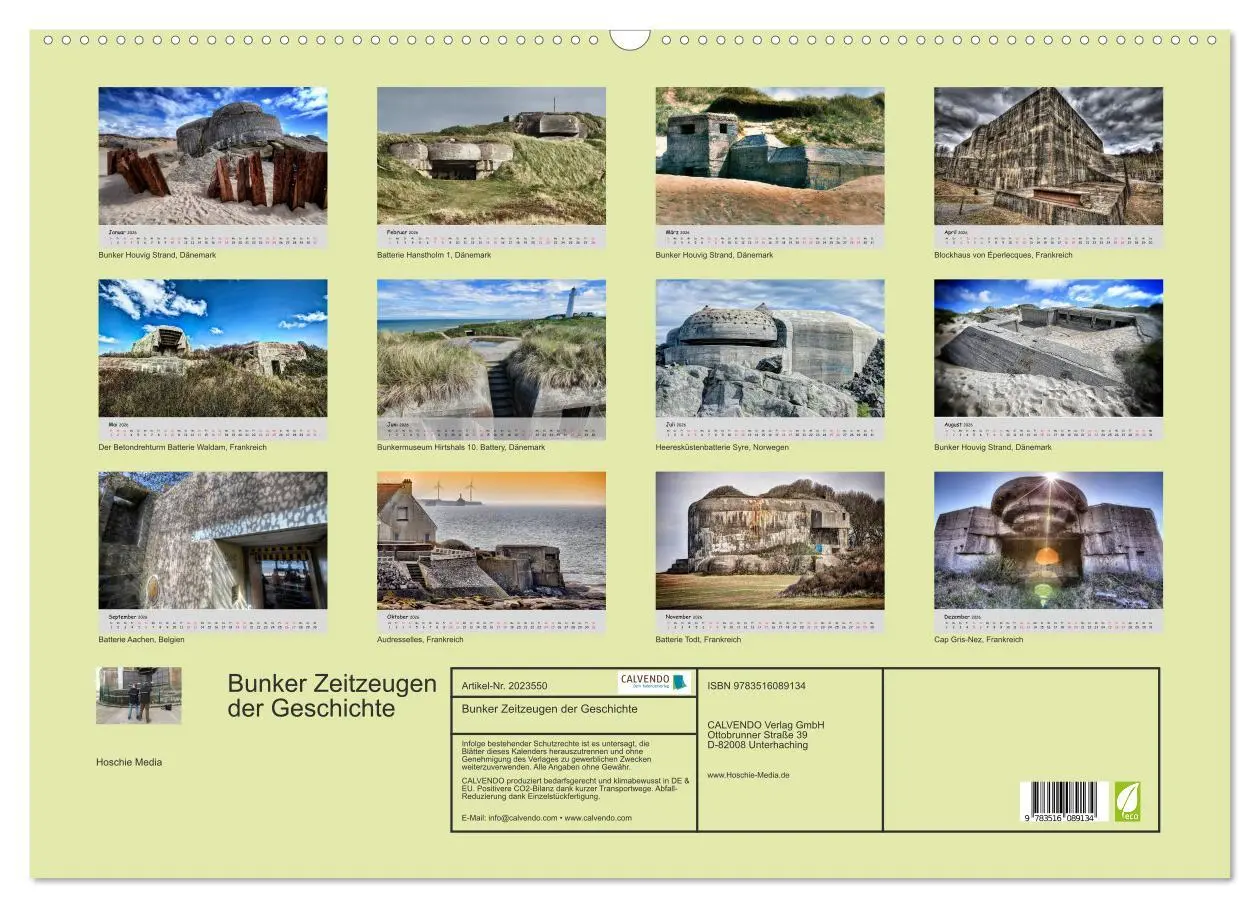1260x908 pixels.
Task: Open the May Batterie Waldam photo
Action: tap(213, 348)
